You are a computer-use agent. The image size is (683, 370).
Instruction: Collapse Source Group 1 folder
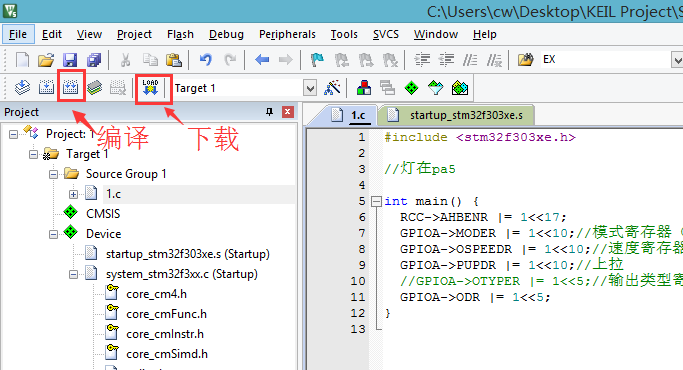click(53, 174)
